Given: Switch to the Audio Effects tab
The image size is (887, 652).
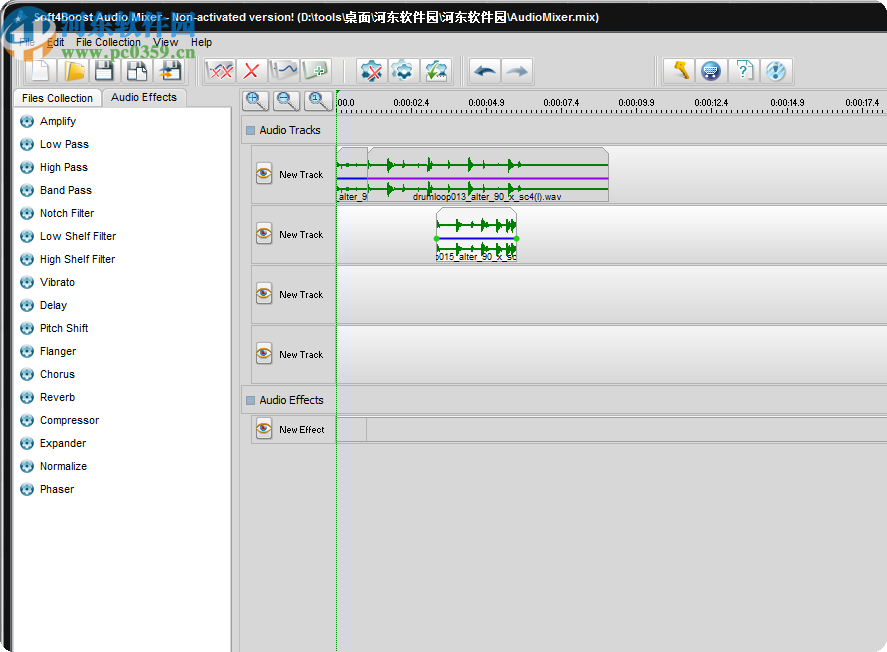Looking at the screenshot, I should pyautogui.click(x=144, y=97).
